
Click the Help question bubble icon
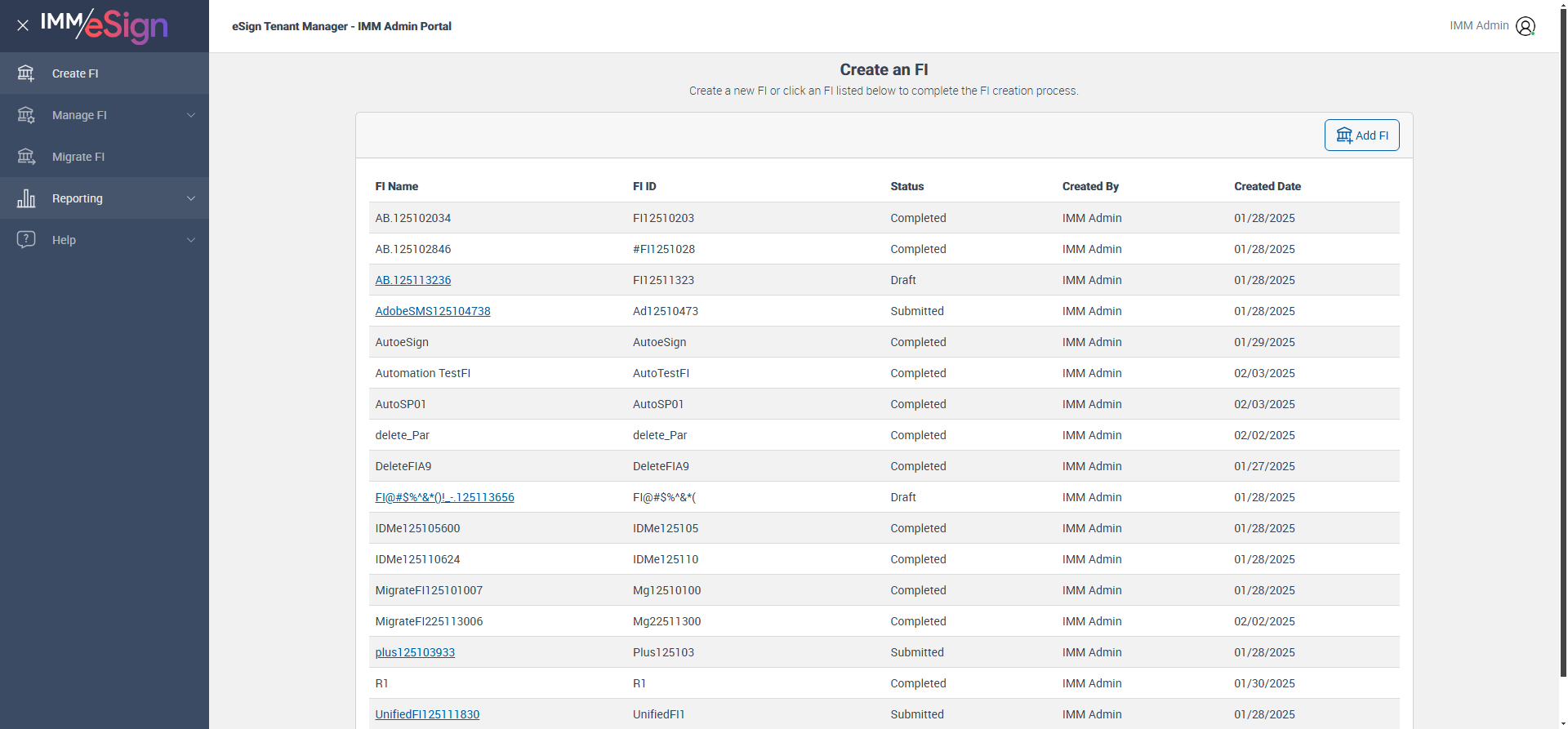tap(26, 240)
